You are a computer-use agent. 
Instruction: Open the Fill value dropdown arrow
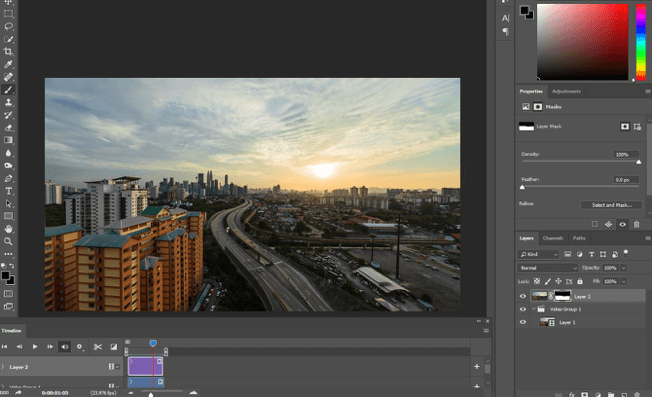pyautogui.click(x=624, y=281)
